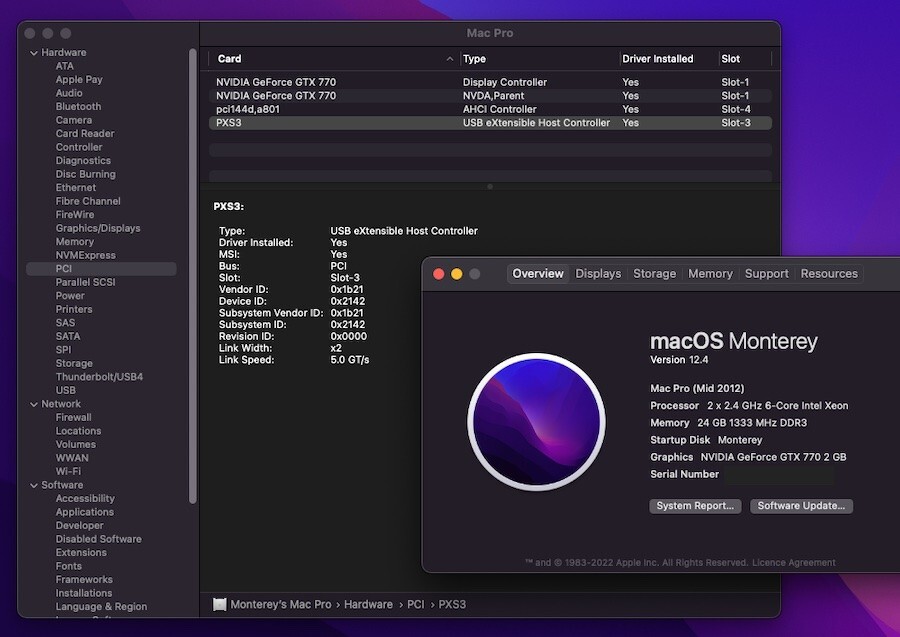Collapse the Hardware section in sidebar
Screen dimensions: 900x637
coord(34,53)
